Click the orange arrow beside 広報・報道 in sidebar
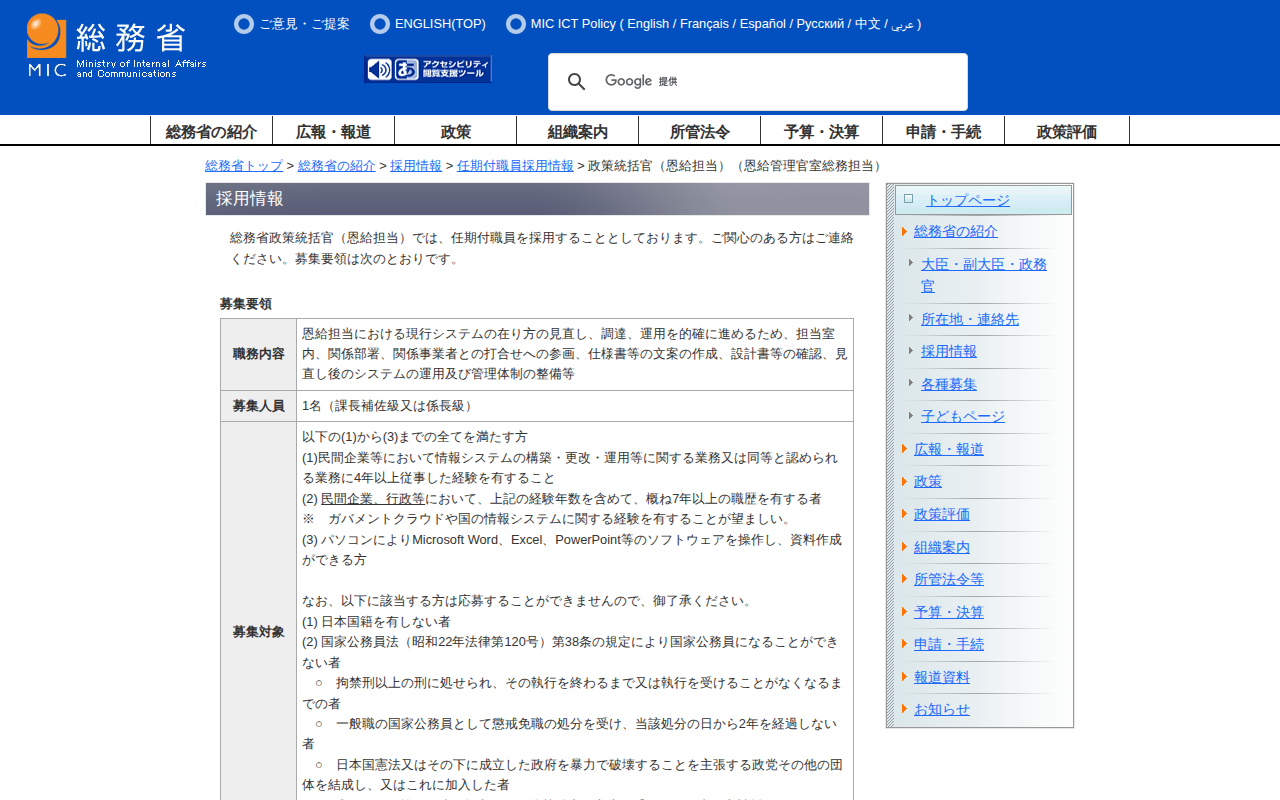Image resolution: width=1280 pixels, height=800 pixels. pyautogui.click(x=904, y=449)
